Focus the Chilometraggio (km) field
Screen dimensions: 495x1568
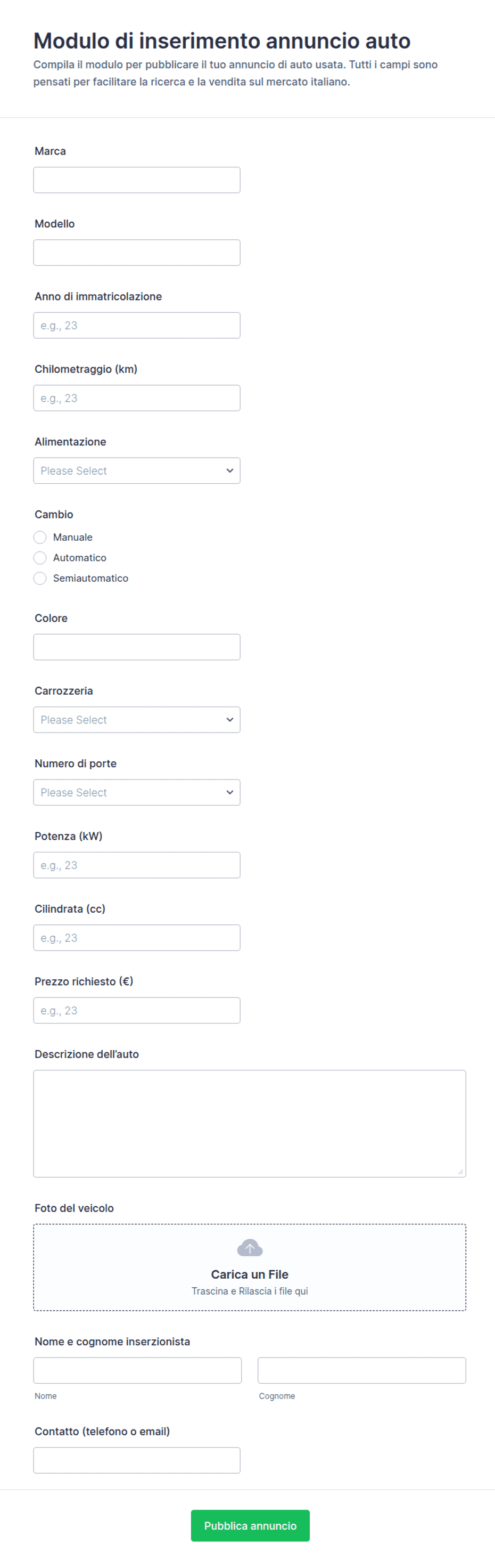click(x=137, y=398)
